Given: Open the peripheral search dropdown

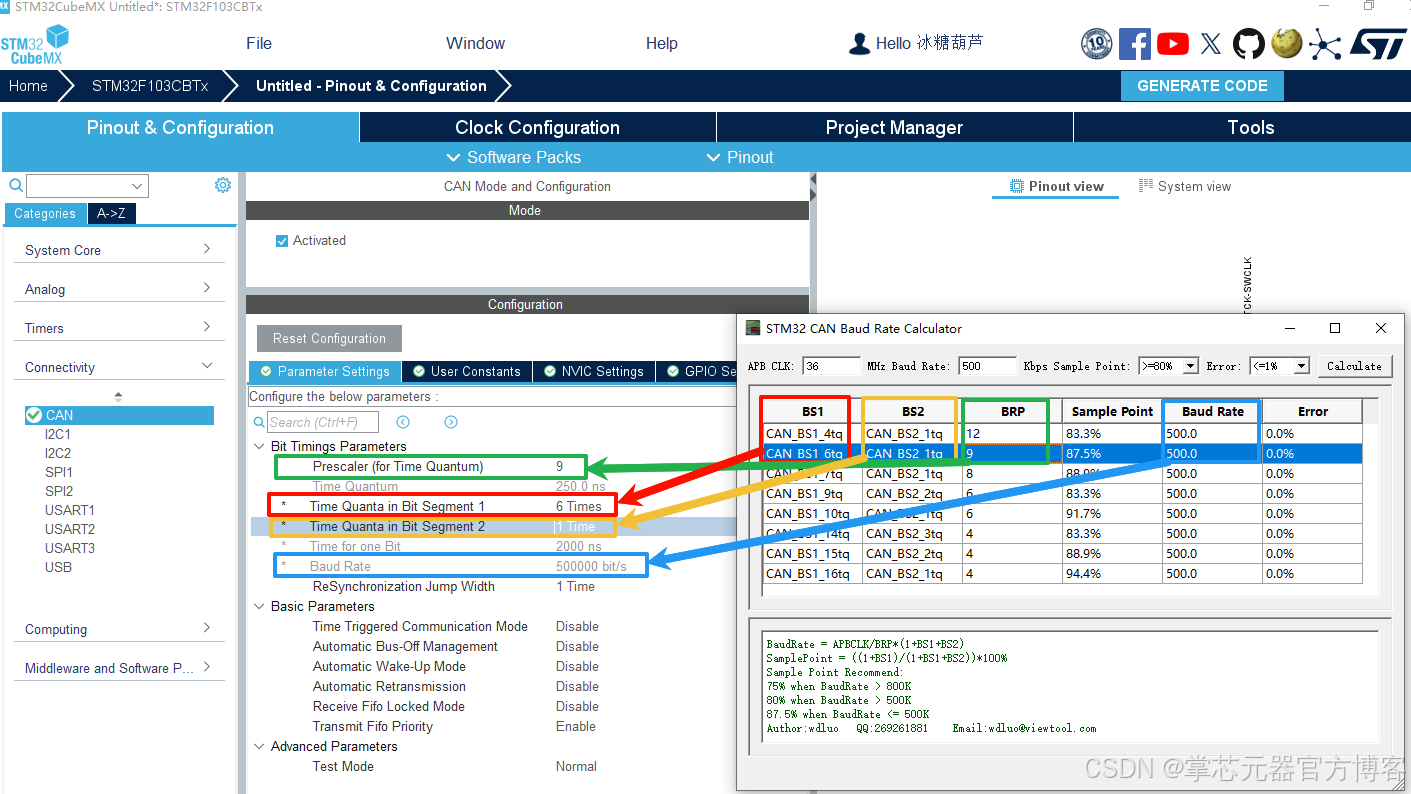Looking at the screenshot, I should [x=137, y=186].
